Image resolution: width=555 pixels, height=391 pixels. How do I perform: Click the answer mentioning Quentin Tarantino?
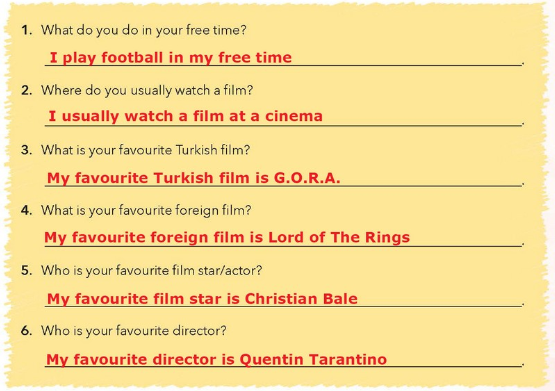pyautogui.click(x=216, y=360)
